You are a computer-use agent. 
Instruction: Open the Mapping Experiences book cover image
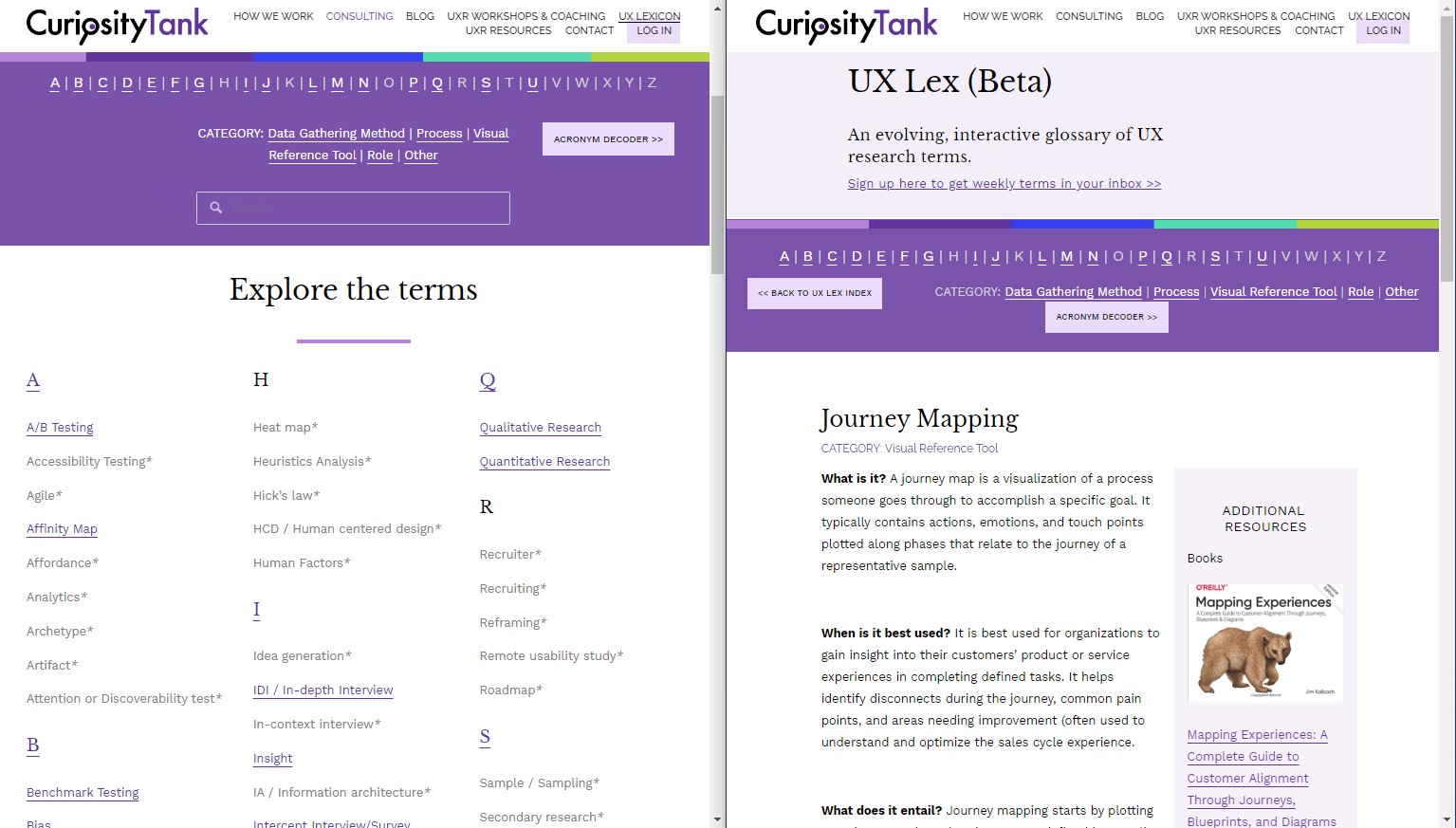tap(1264, 642)
